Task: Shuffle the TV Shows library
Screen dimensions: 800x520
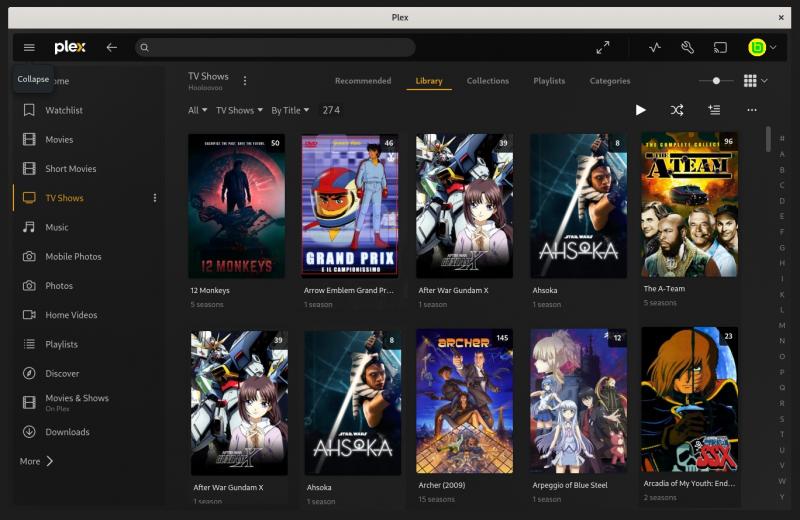Action: pos(677,110)
